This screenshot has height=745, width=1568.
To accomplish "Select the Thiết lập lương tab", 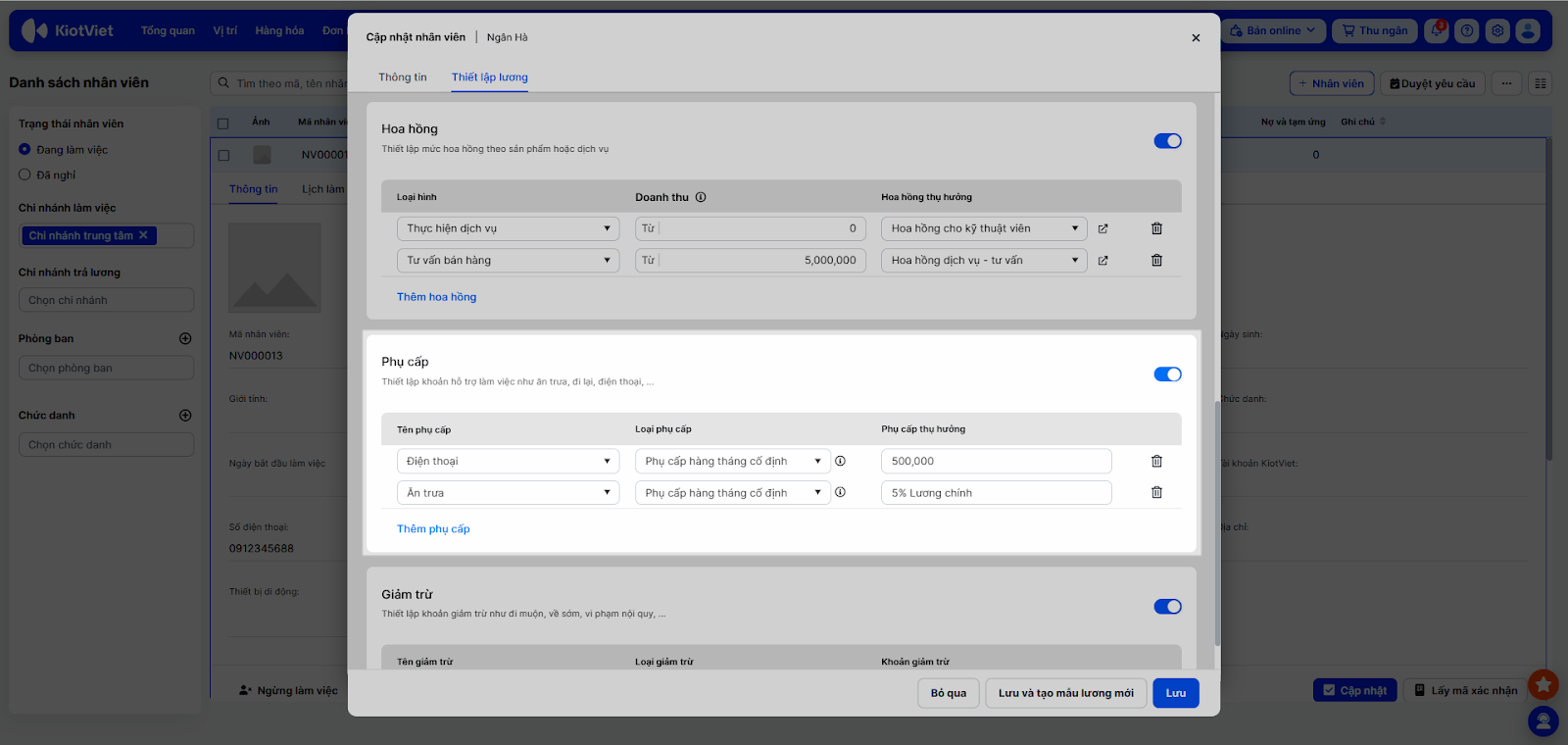I will pos(489,77).
